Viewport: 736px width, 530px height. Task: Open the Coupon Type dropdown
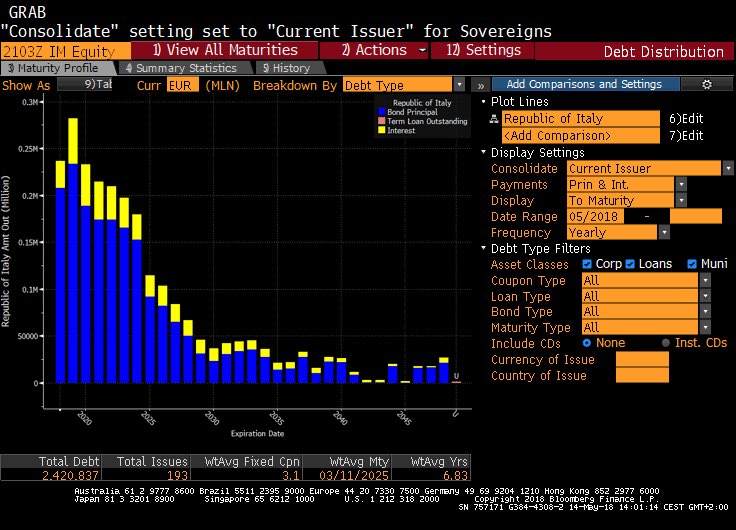coord(705,280)
